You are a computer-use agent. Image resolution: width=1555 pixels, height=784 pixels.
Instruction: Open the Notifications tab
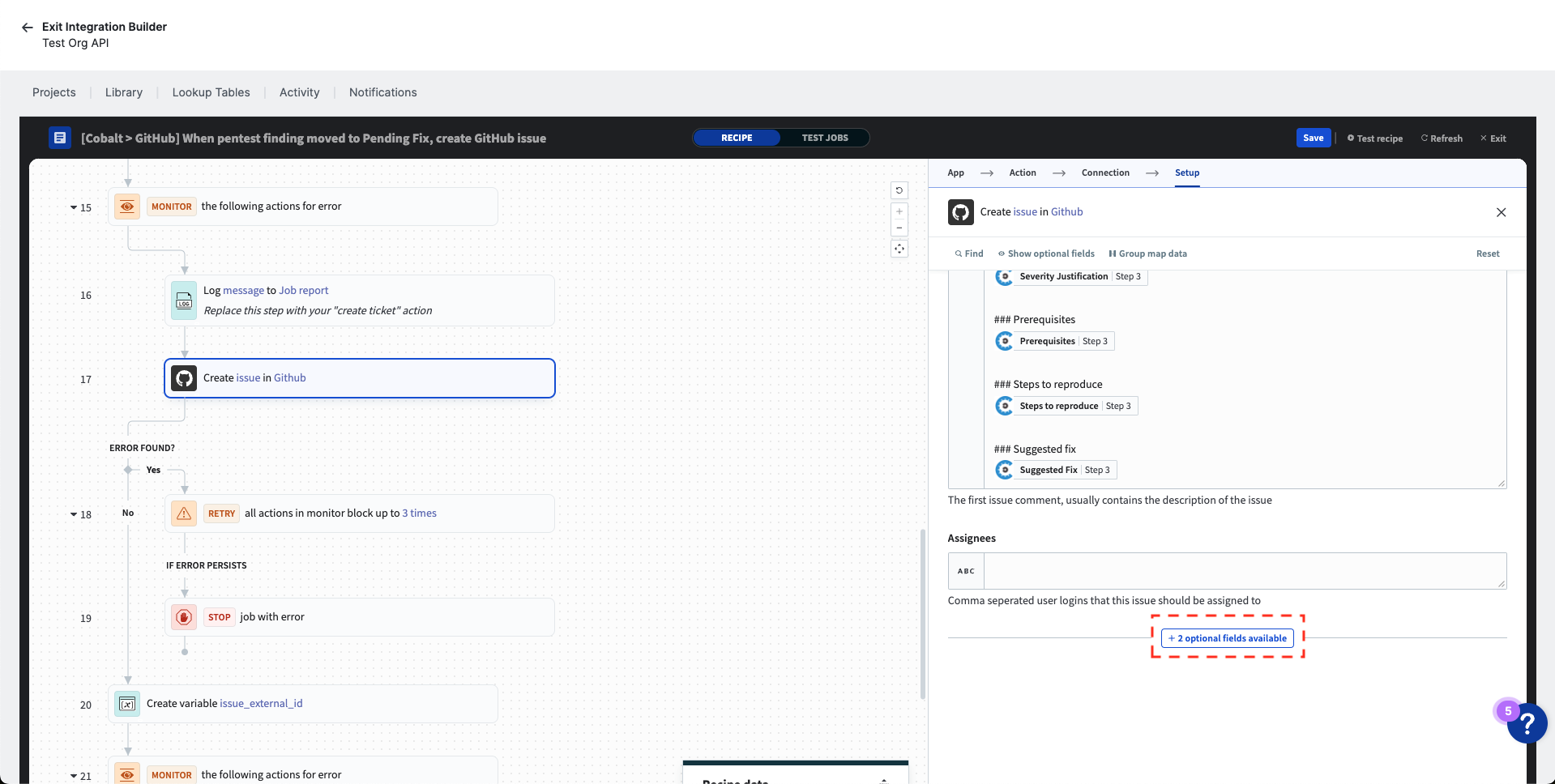382,92
